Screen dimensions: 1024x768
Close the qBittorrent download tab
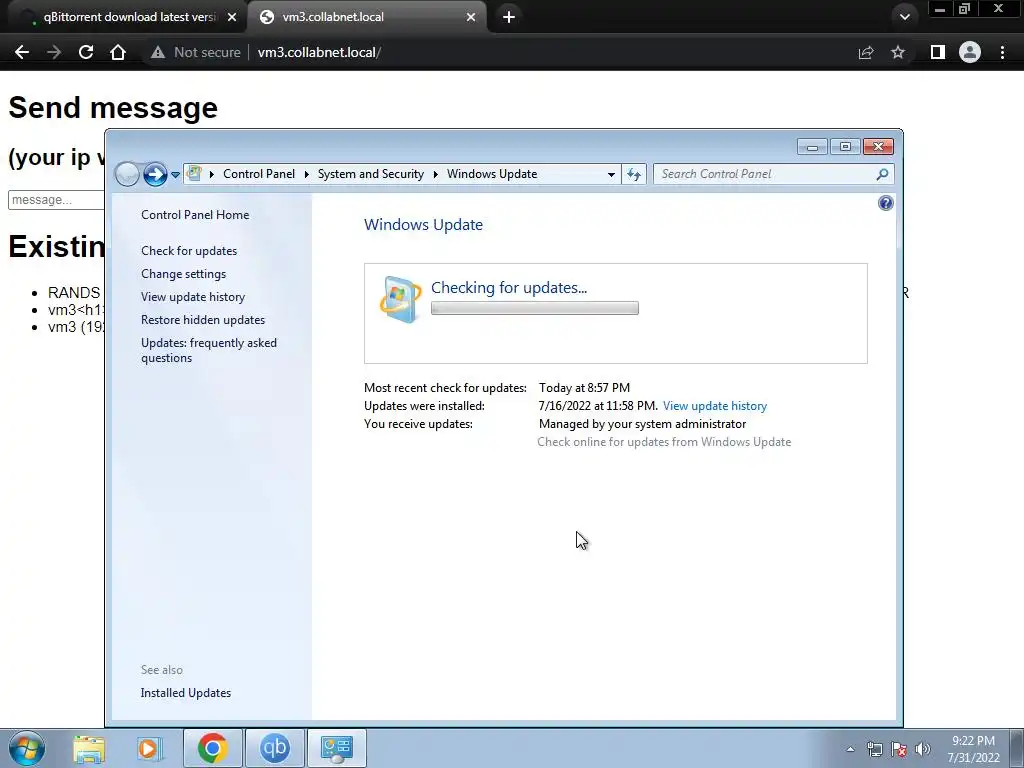click(x=232, y=17)
